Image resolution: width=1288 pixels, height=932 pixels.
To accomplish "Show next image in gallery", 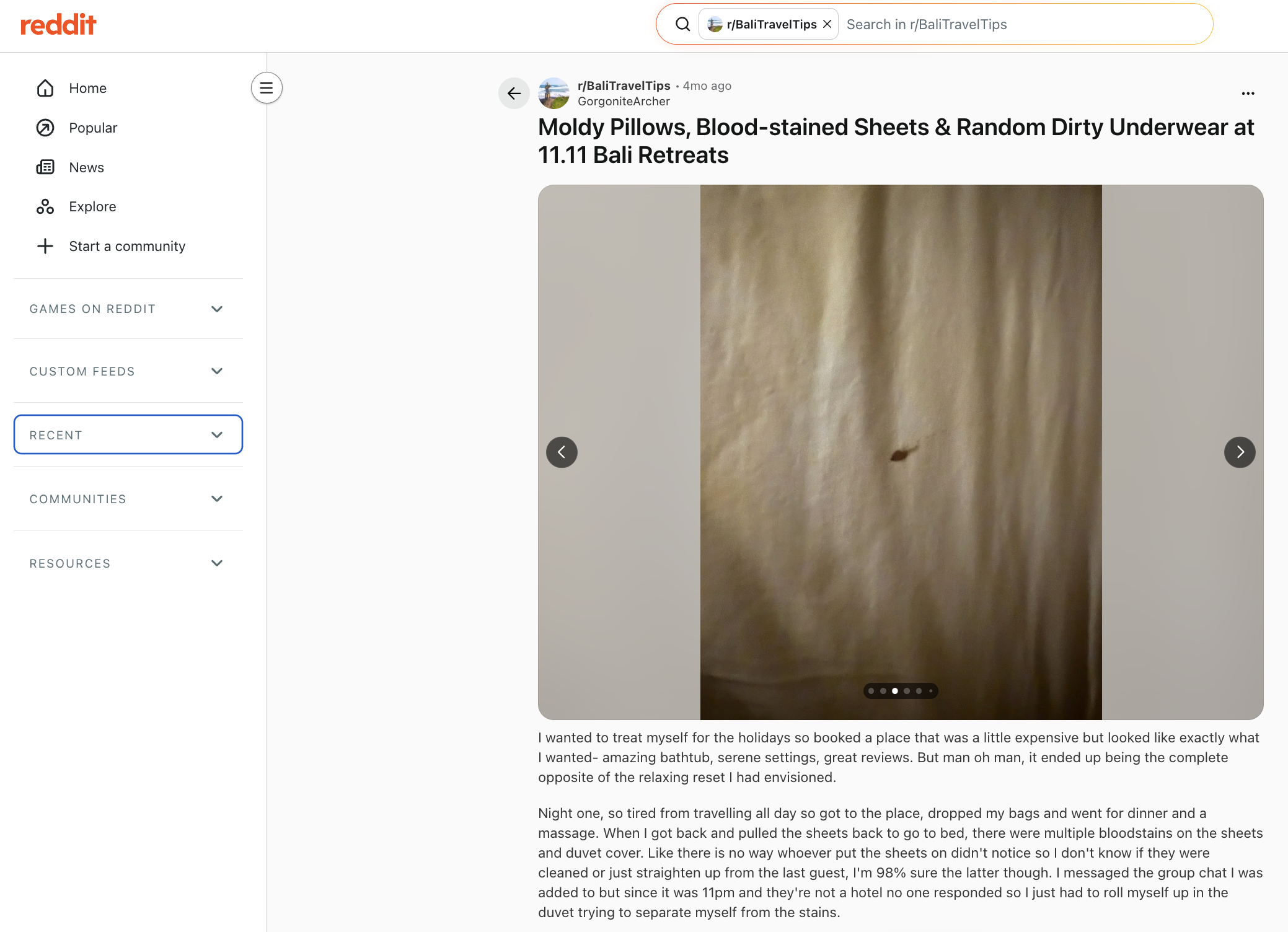I will [x=1240, y=452].
